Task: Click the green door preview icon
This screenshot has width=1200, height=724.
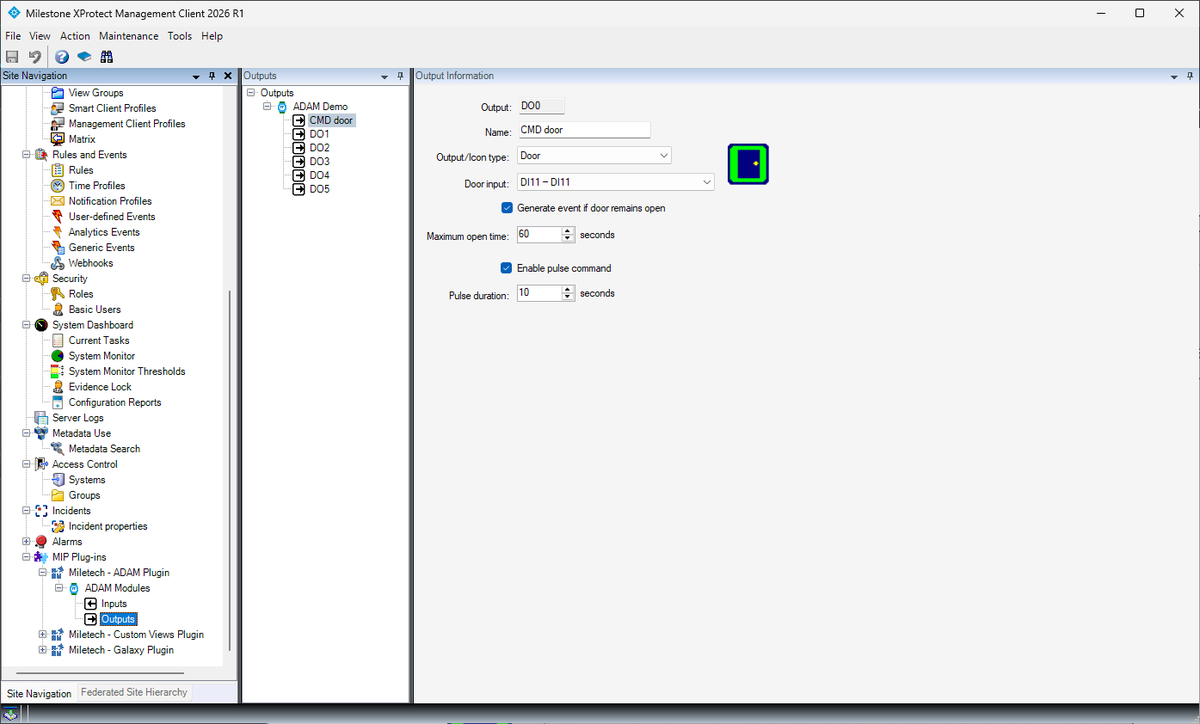Action: coord(747,164)
